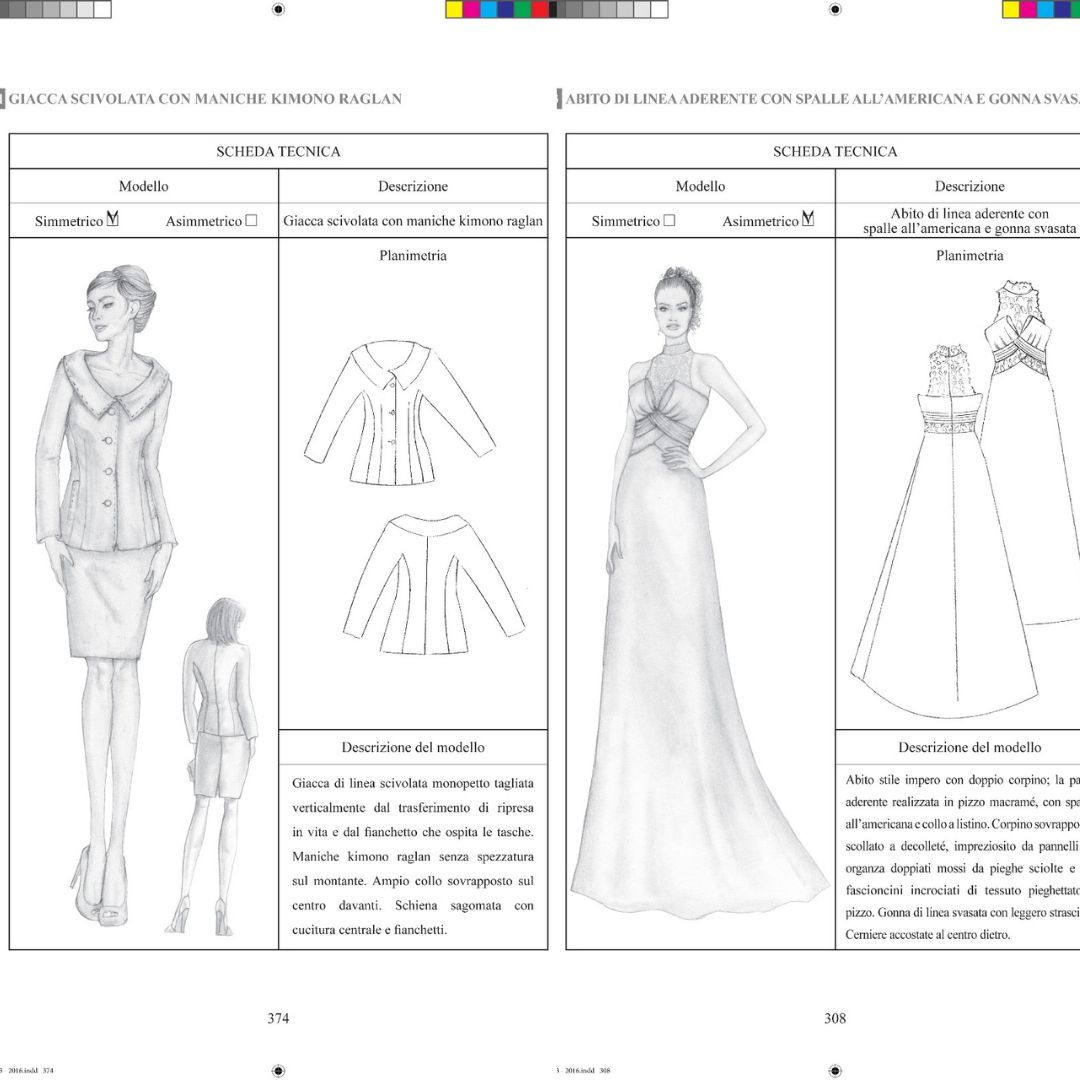Screen dimensions: 1080x1080
Task: Click "SCHEDA TECNICA" on the jacket sheet
Action: 278,152
